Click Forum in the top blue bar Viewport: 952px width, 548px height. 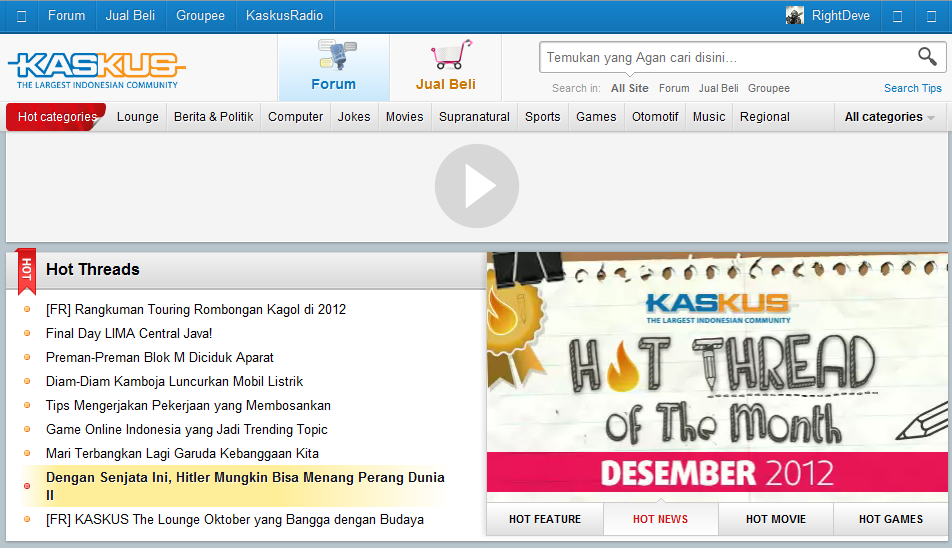[x=67, y=16]
